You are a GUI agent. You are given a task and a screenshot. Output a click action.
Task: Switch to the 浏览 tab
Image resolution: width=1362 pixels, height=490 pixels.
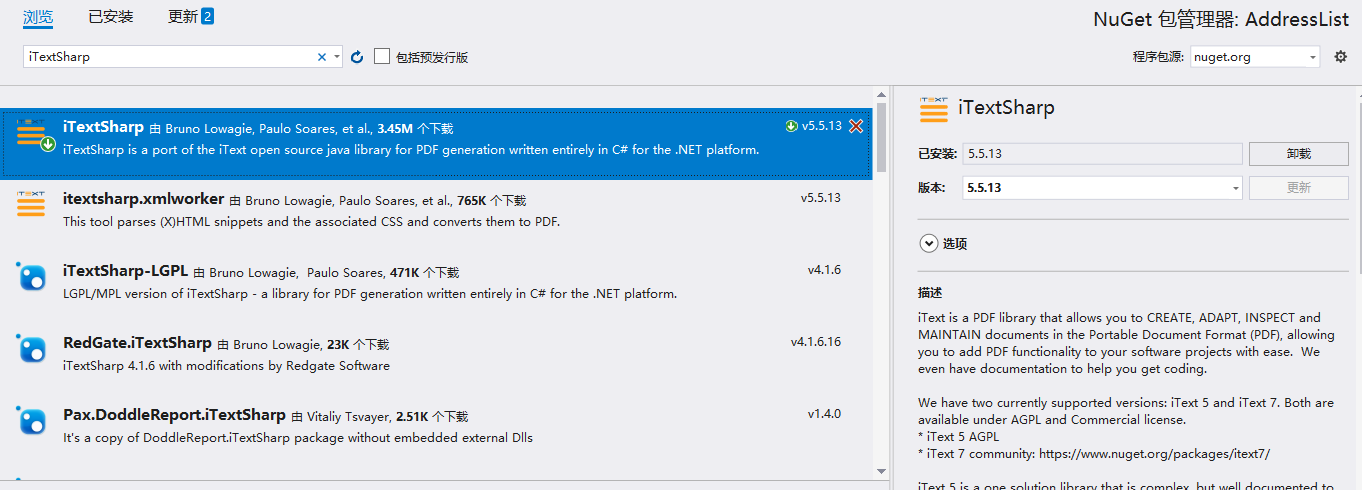(x=38, y=17)
